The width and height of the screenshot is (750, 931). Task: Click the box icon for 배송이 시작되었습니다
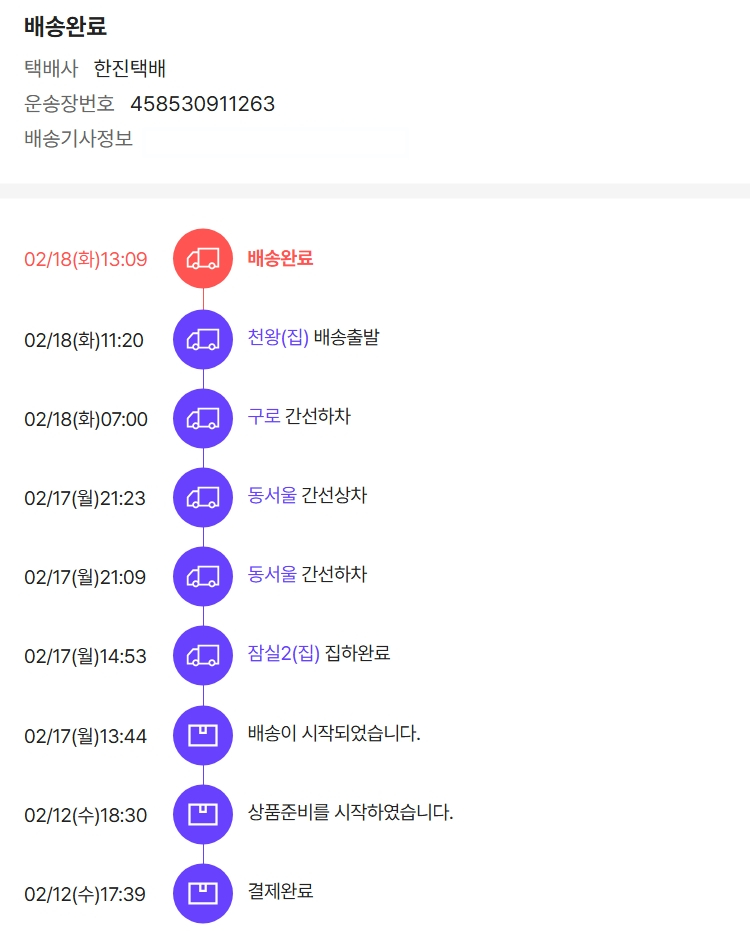pos(203,736)
